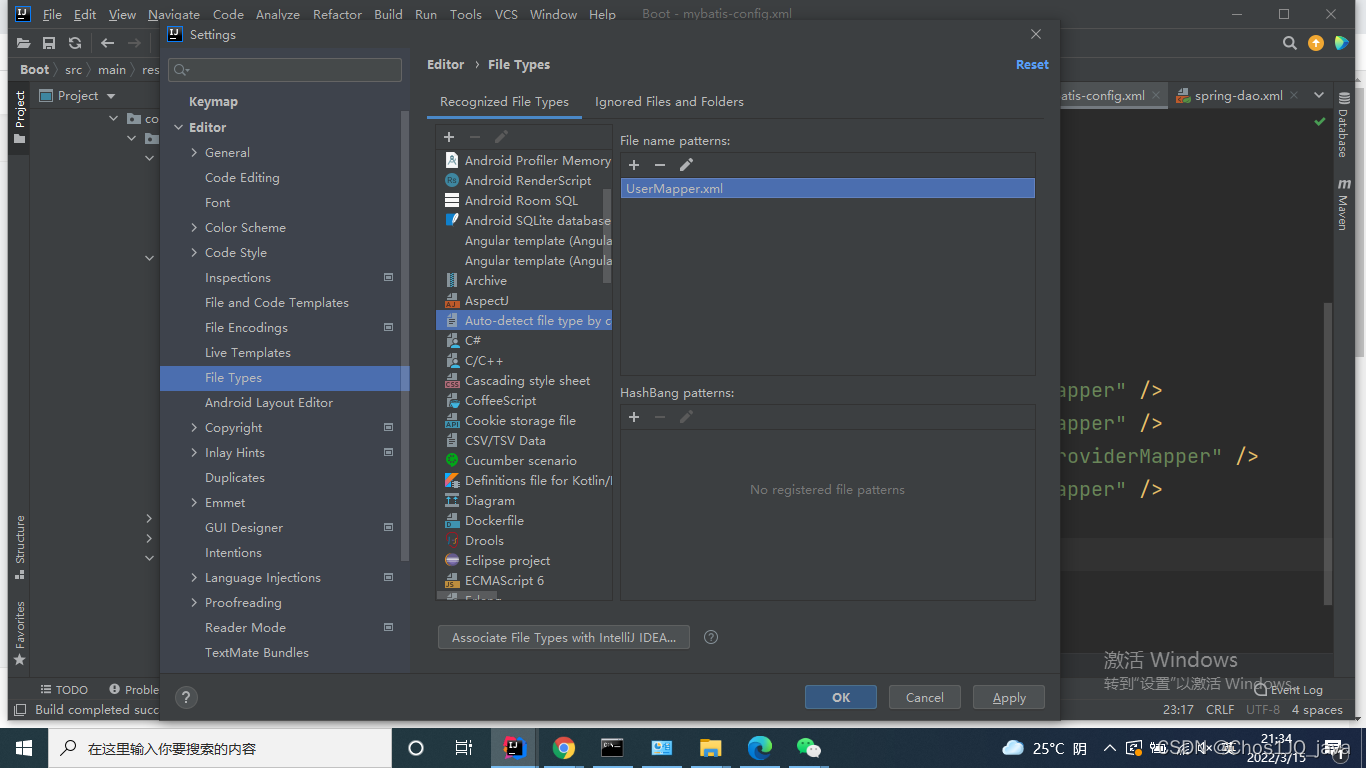This screenshot has width=1366, height=768.
Task: Click the Editor breadcrumb link
Action: pyautogui.click(x=445, y=65)
